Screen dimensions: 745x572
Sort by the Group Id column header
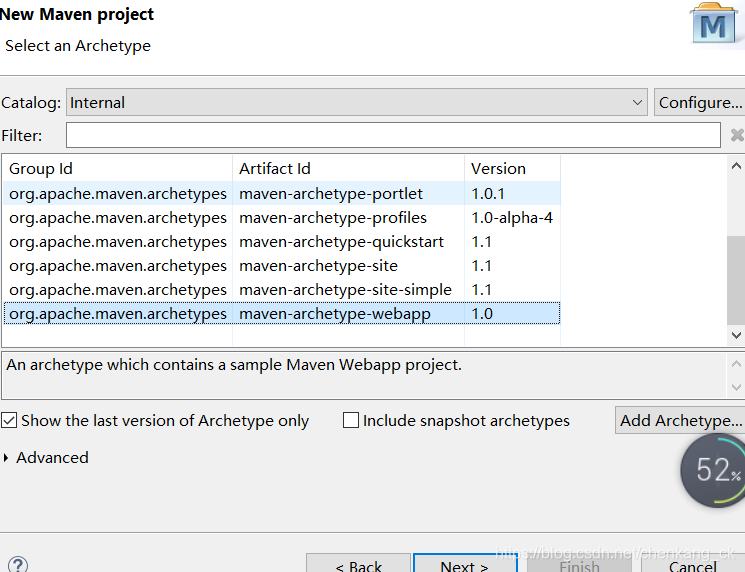(117, 169)
